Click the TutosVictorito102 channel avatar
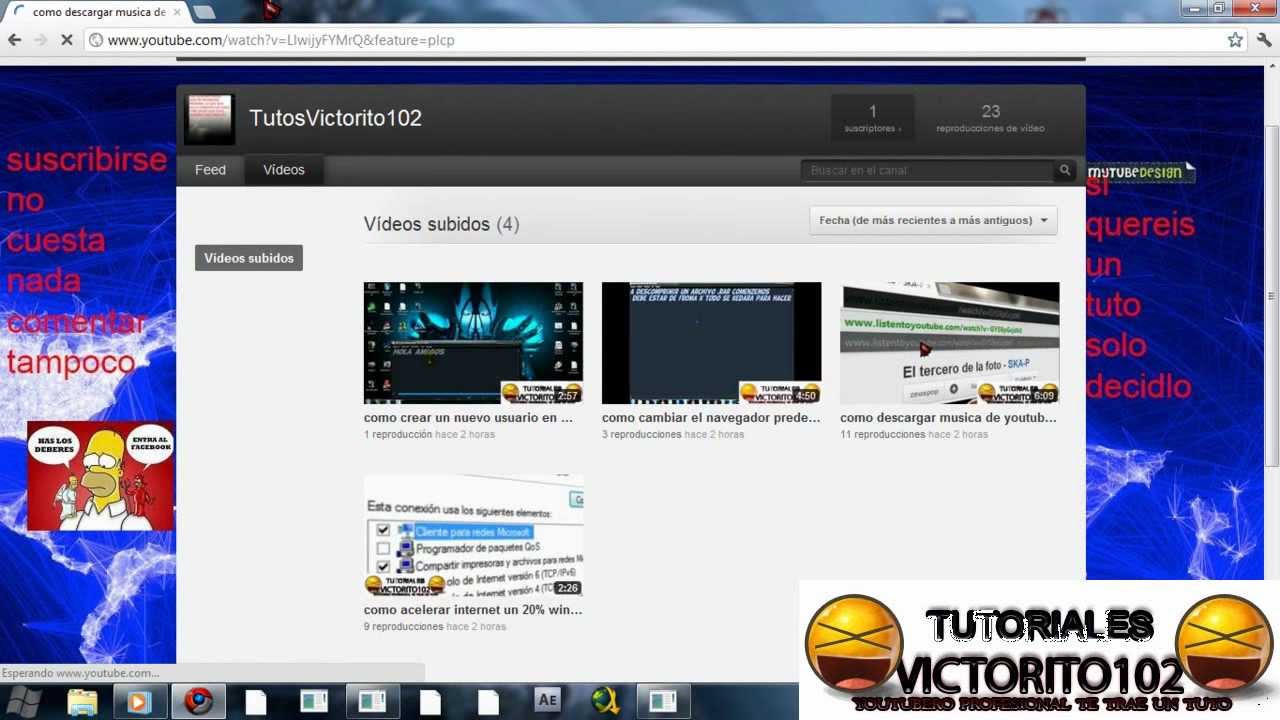 tap(209, 120)
